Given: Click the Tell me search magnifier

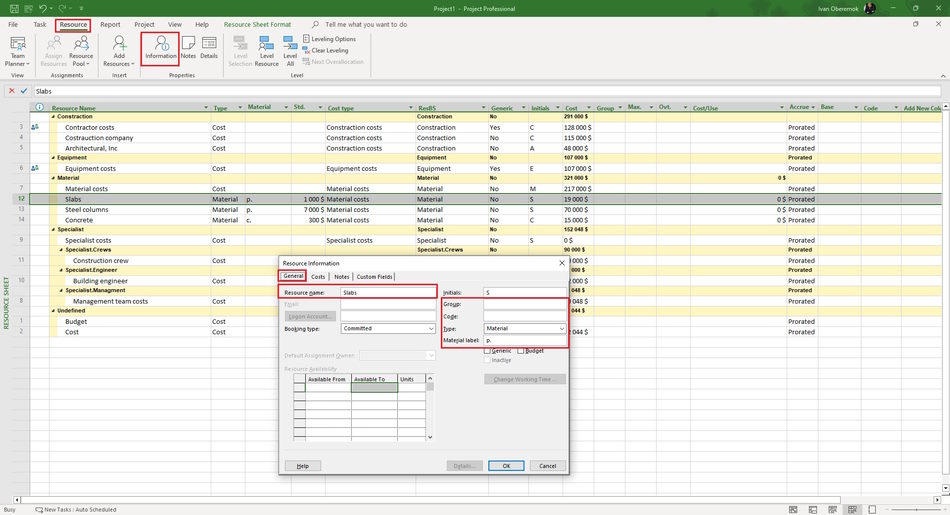Looking at the screenshot, I should (315, 25).
